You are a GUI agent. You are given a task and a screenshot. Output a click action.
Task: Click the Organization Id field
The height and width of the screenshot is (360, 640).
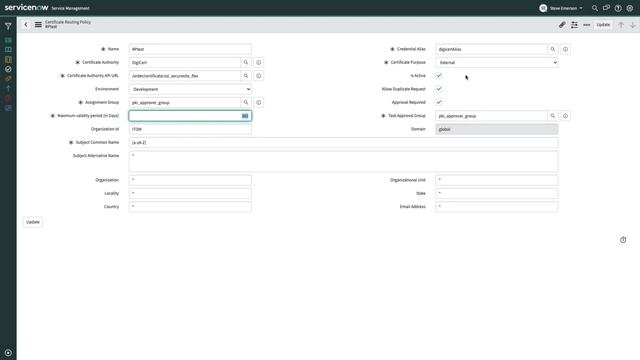(x=190, y=129)
